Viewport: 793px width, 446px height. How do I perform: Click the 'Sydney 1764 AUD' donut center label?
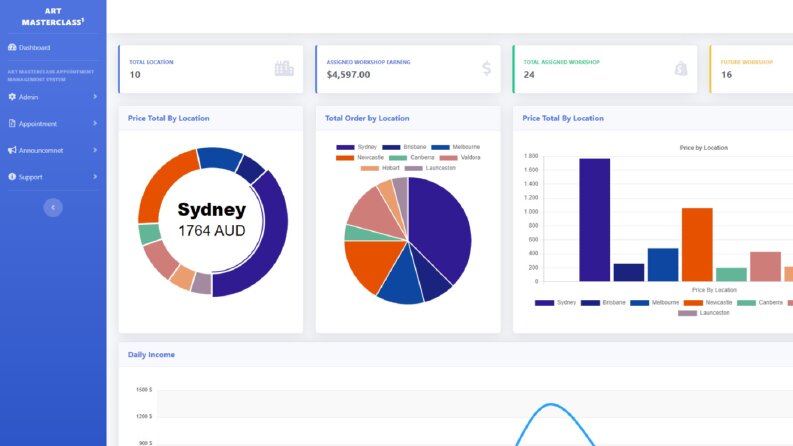click(x=211, y=219)
